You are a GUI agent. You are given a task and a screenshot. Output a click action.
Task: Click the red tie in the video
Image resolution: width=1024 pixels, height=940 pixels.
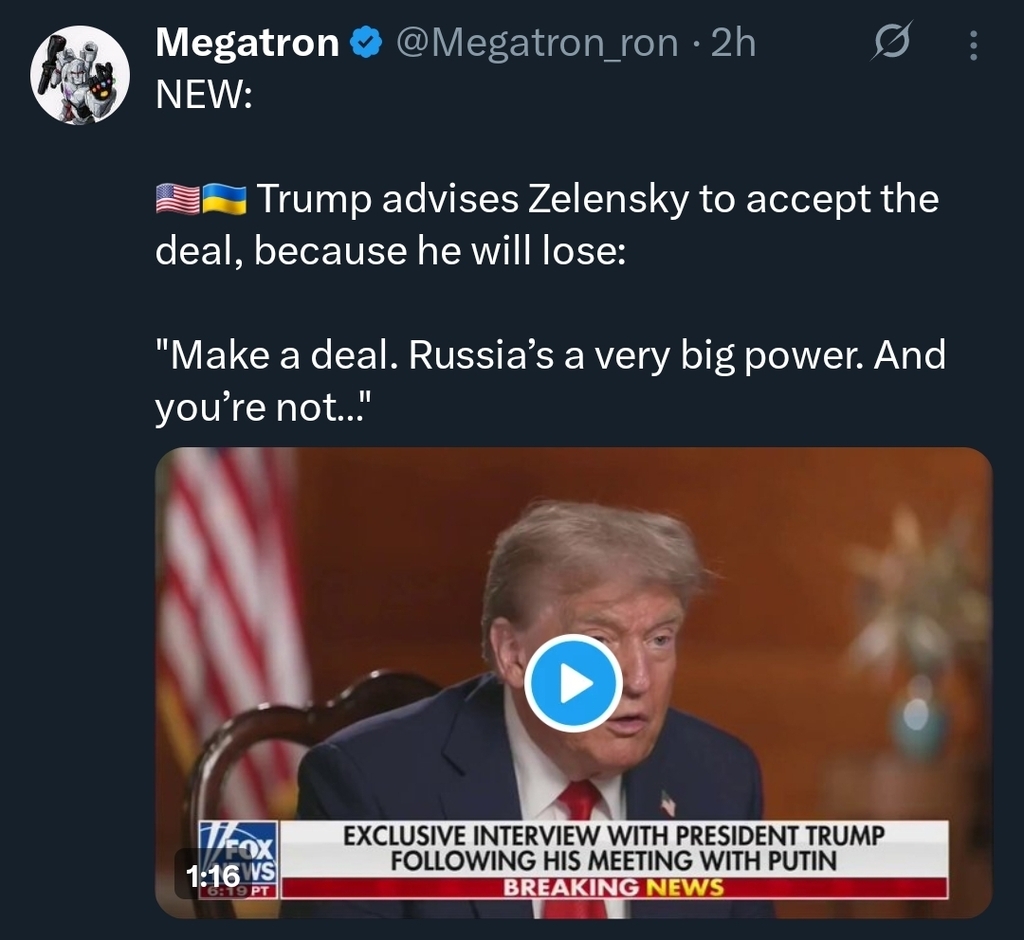tap(579, 800)
